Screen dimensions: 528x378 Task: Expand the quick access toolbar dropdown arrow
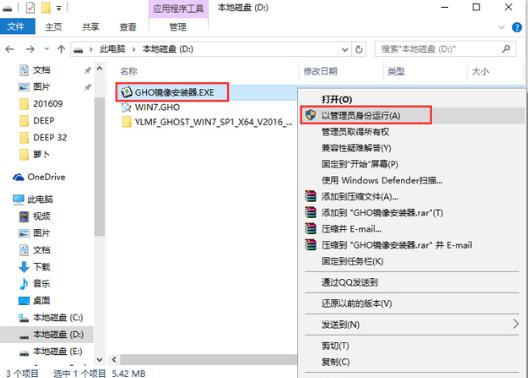[59, 8]
